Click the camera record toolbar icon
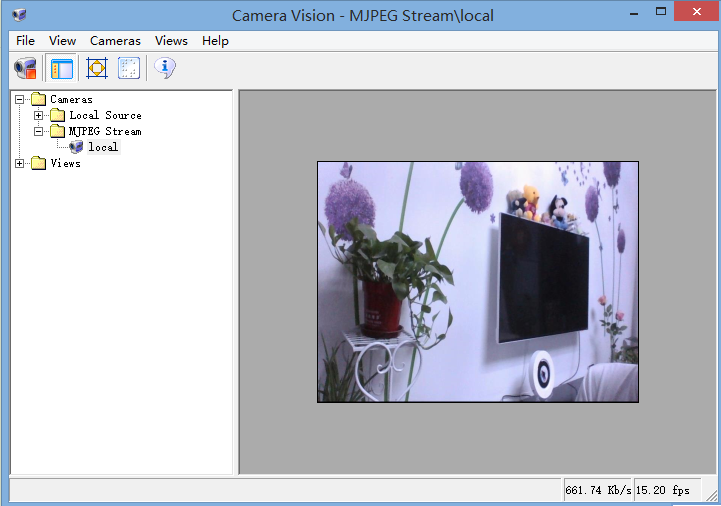 pyautogui.click(x=25, y=68)
